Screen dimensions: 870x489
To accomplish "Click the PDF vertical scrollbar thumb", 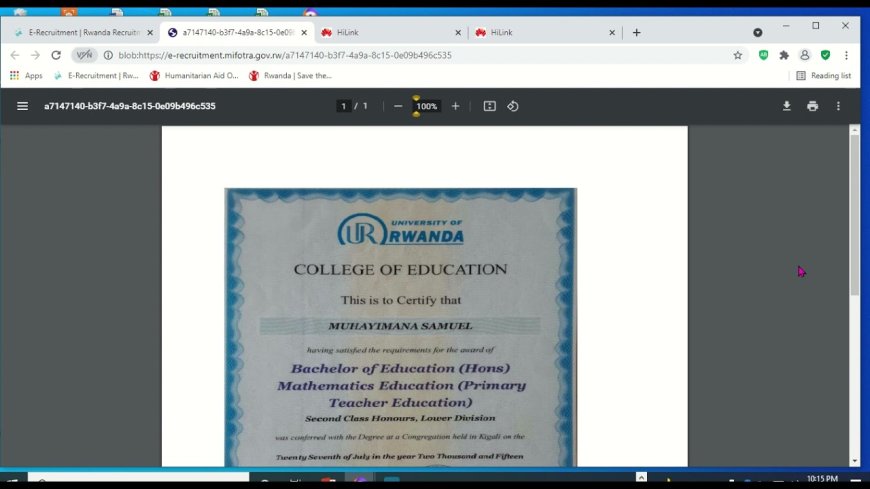I will point(854,215).
